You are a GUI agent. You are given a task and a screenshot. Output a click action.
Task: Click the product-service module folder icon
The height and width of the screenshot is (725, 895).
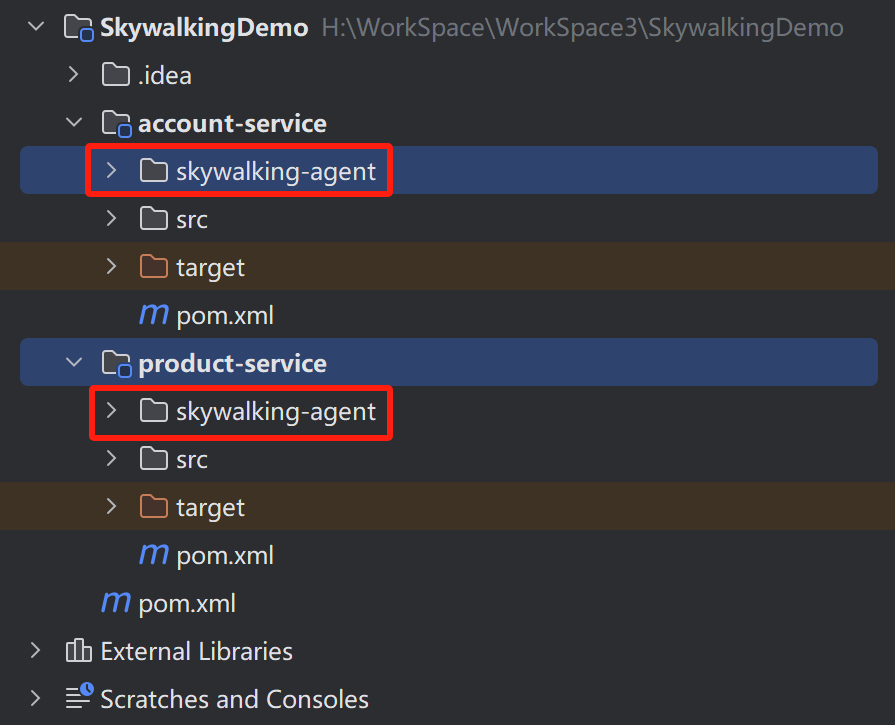tap(116, 364)
